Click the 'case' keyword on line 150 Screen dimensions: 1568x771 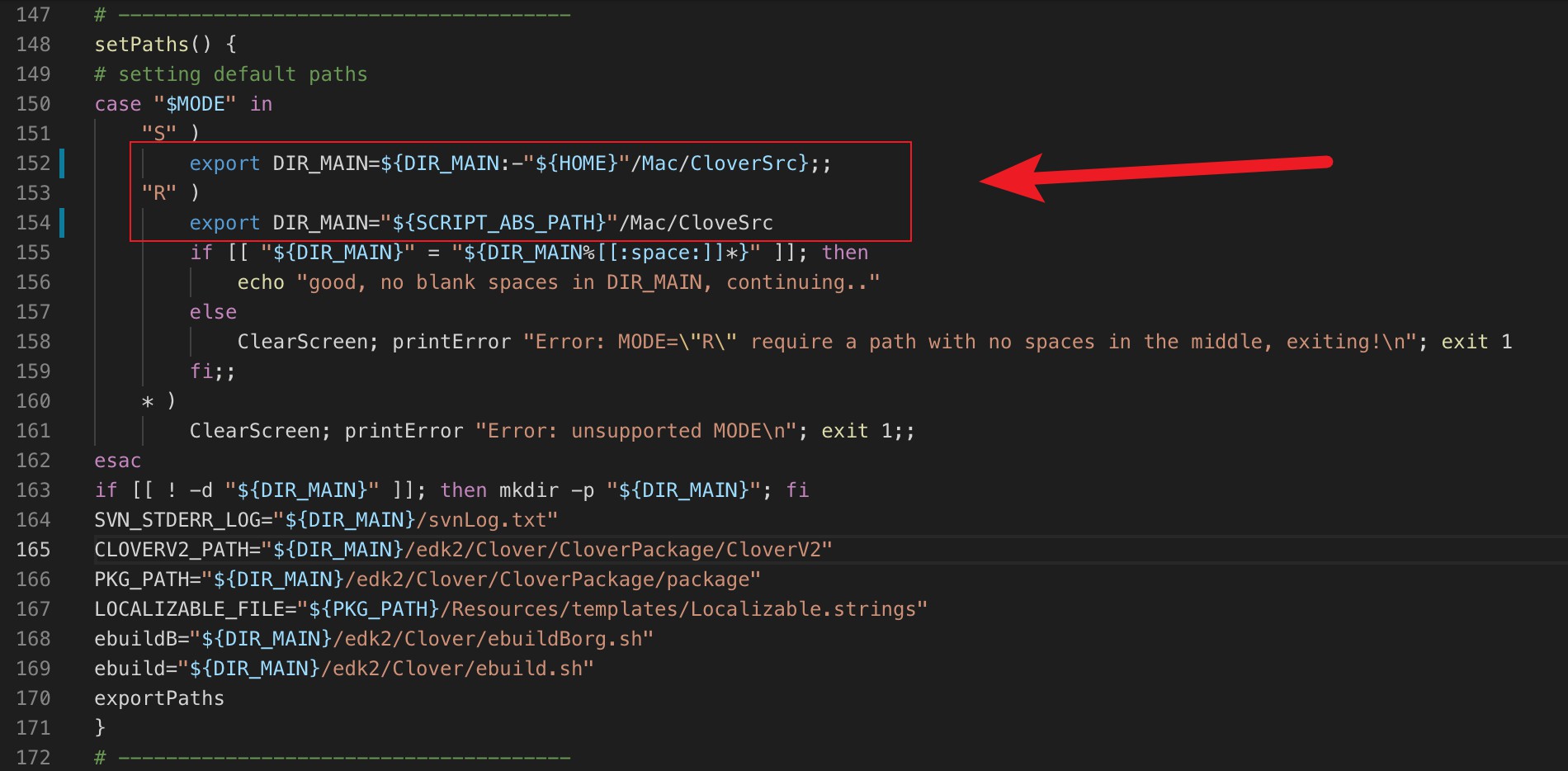point(118,104)
